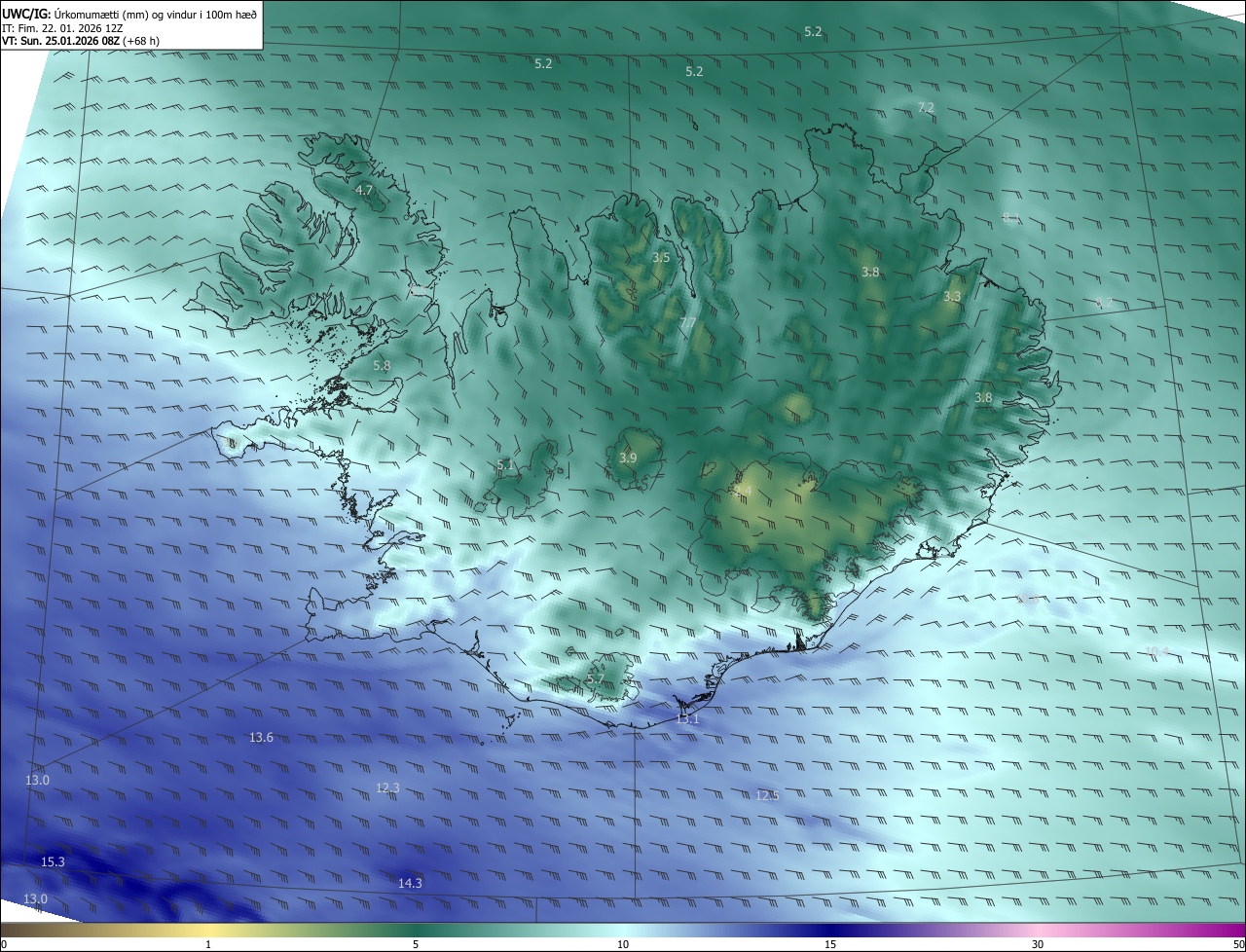Select the 5.8 value label
Image resolution: width=1246 pixels, height=952 pixels.
[382, 366]
